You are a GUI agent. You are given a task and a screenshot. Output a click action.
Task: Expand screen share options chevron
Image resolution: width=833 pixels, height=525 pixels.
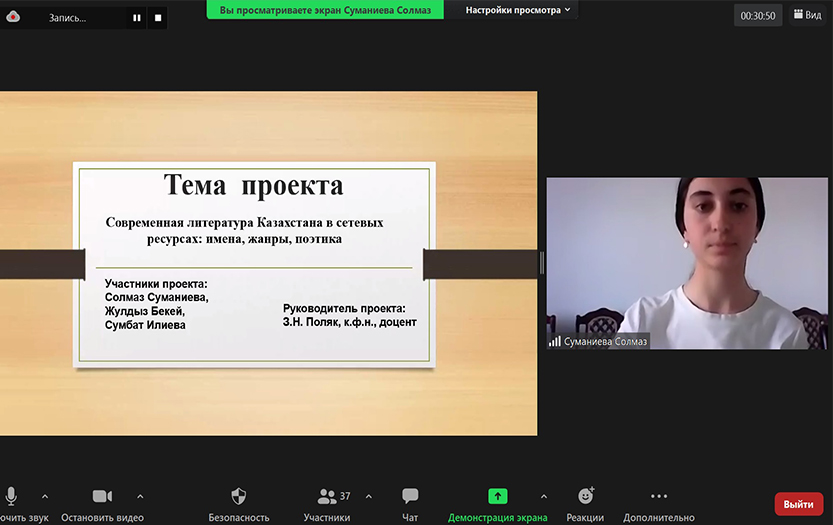544,496
